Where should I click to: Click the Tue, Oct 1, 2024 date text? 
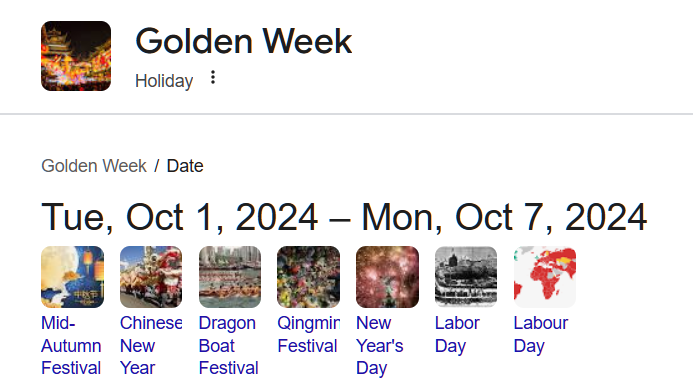tap(179, 217)
